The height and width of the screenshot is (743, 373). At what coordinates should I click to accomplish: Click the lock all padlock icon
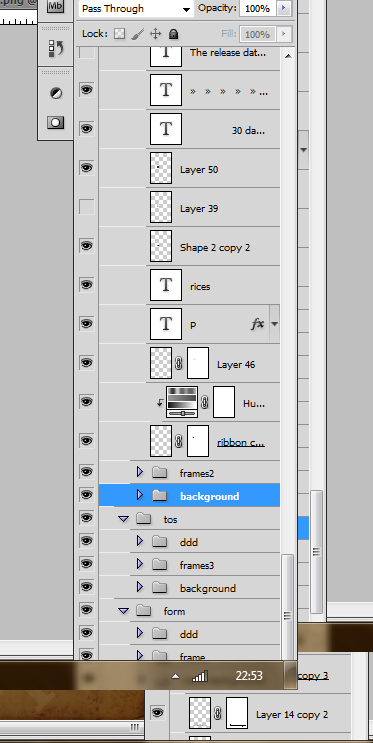tap(173, 34)
